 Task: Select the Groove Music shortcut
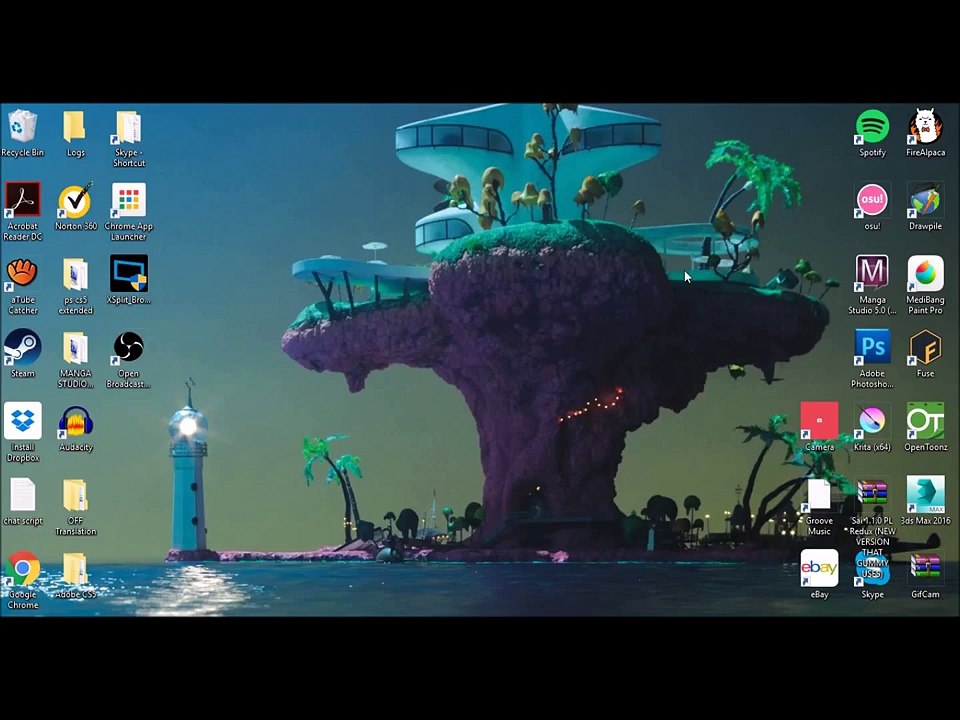pyautogui.click(x=819, y=495)
